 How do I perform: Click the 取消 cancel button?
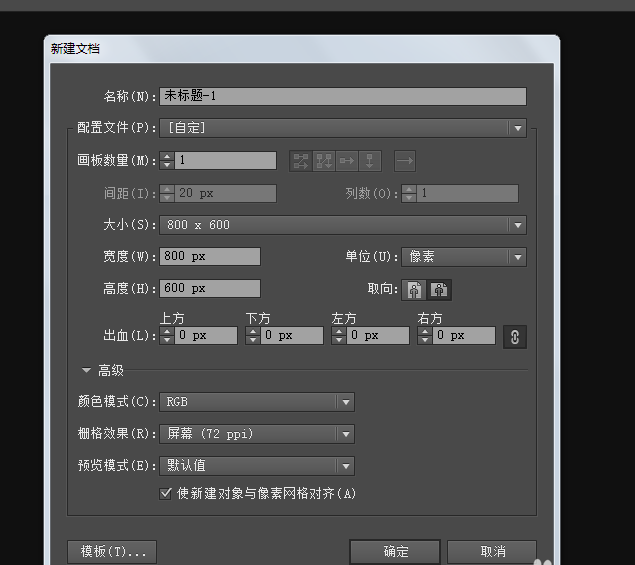pos(492,551)
